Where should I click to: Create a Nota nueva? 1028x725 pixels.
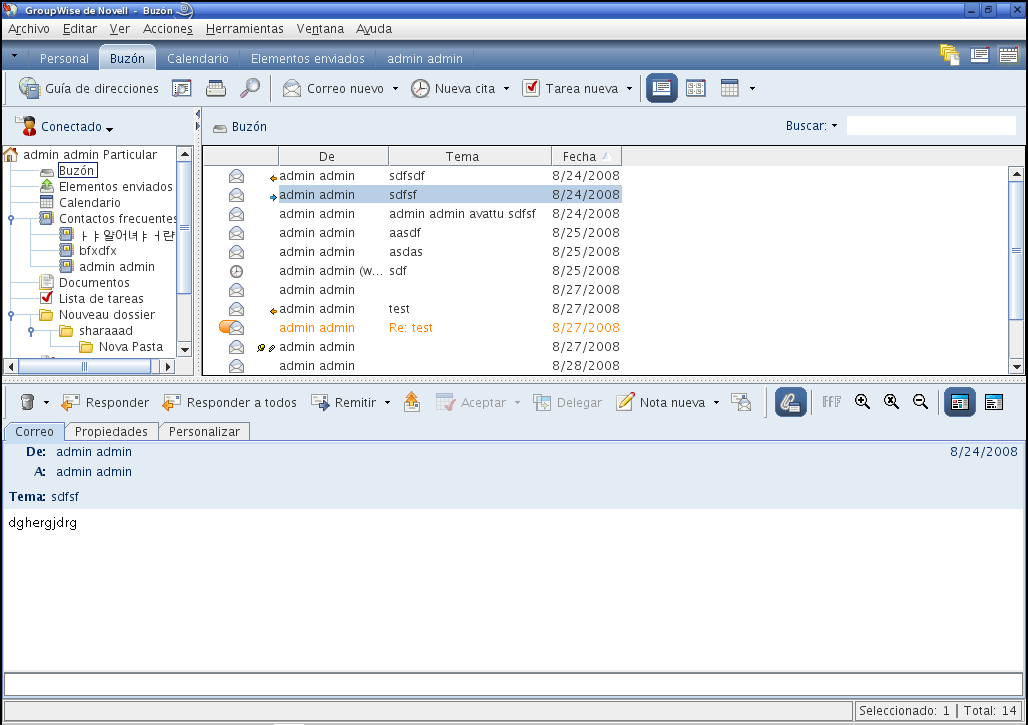[661, 402]
